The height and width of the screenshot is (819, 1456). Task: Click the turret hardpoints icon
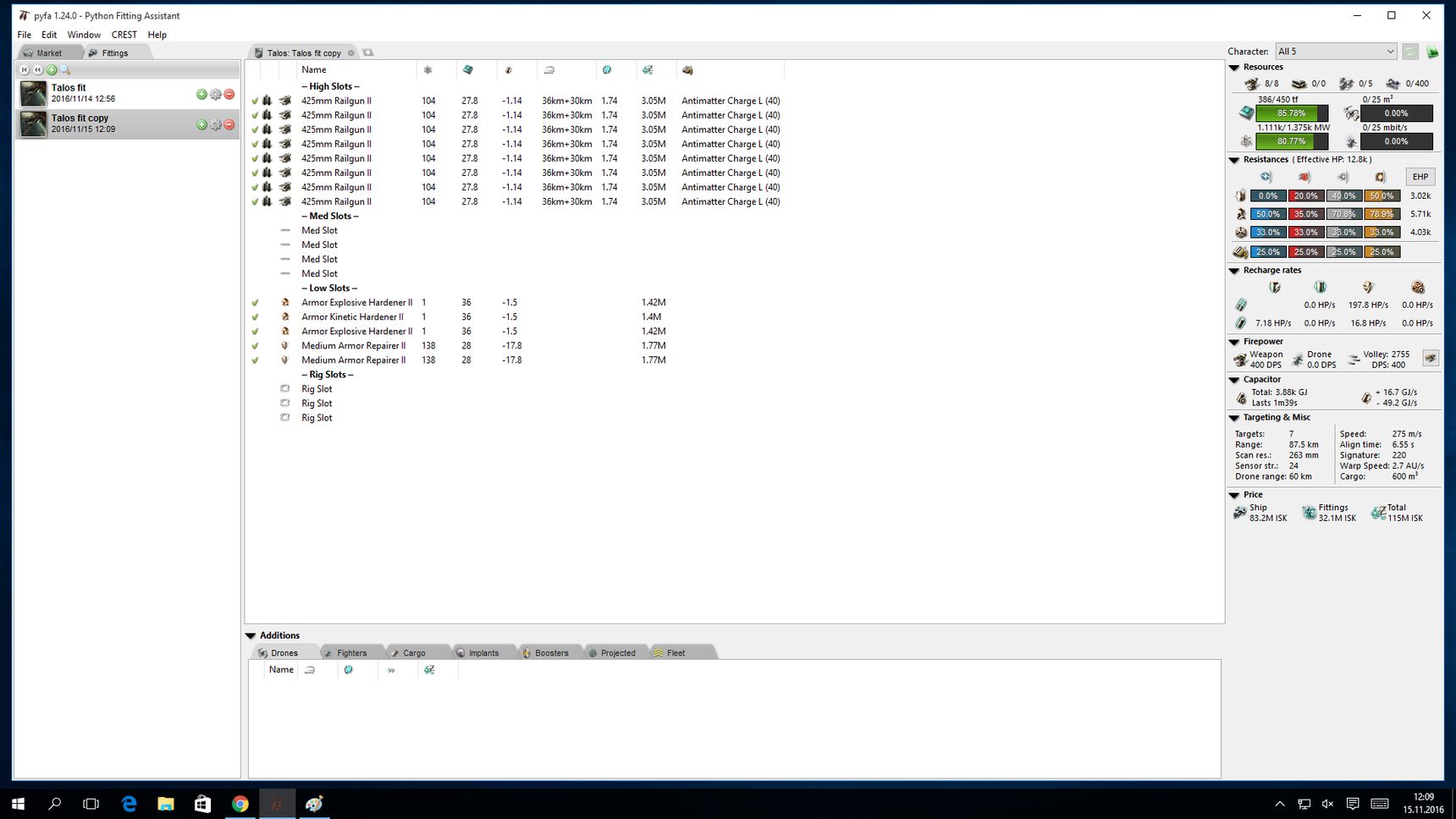(1252, 84)
